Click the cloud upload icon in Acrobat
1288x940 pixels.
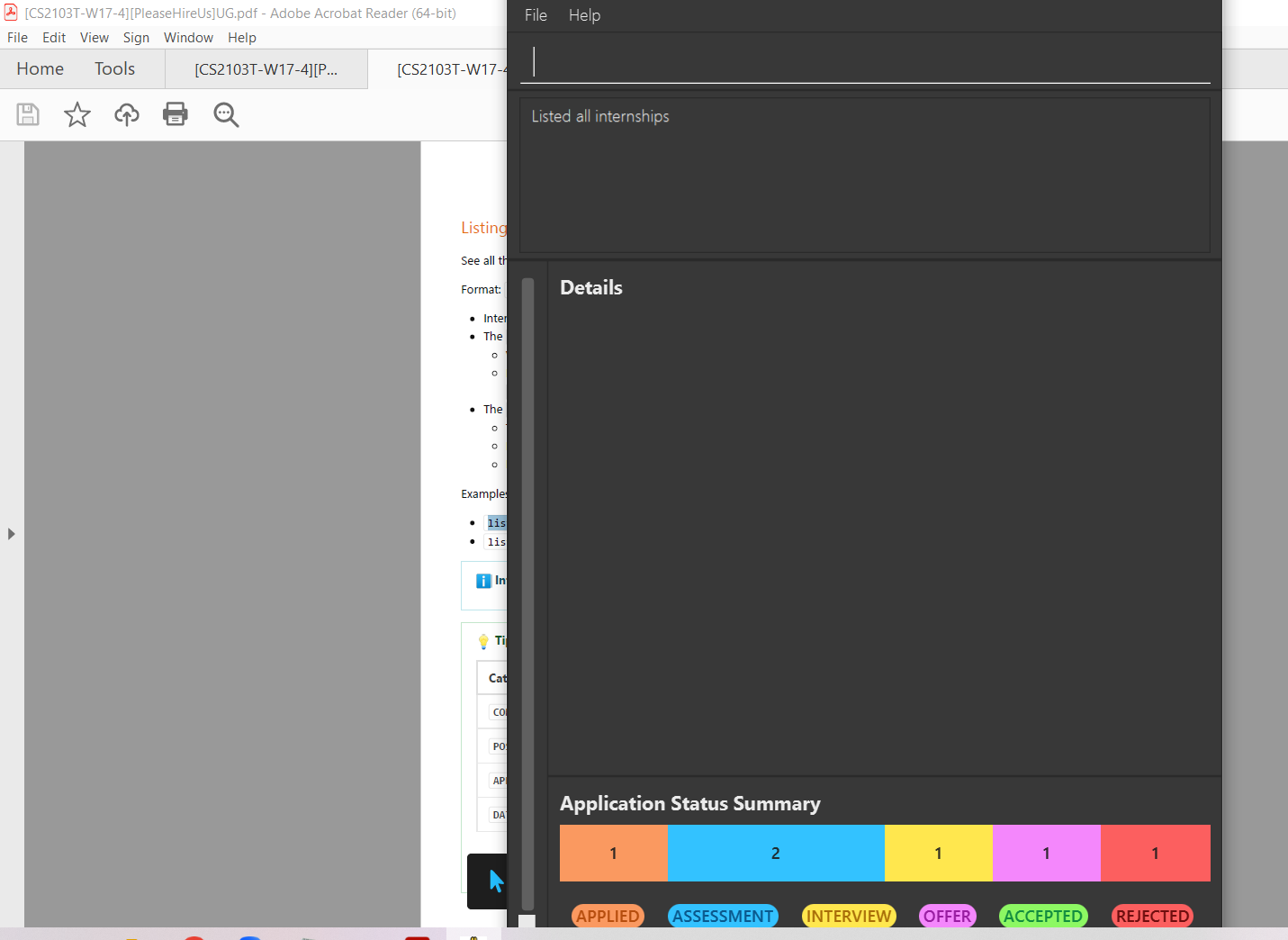(x=127, y=114)
